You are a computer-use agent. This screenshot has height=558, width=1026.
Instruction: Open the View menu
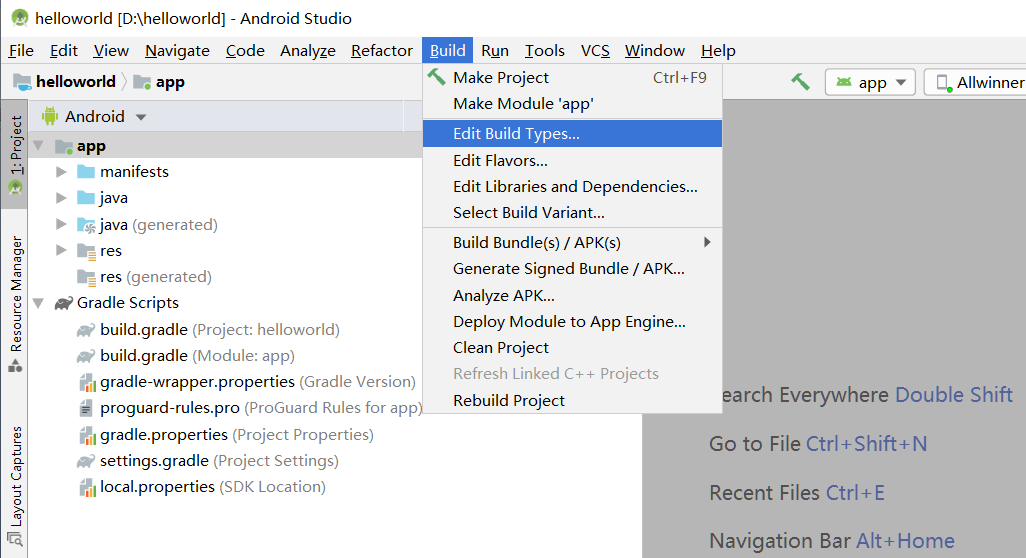point(111,50)
